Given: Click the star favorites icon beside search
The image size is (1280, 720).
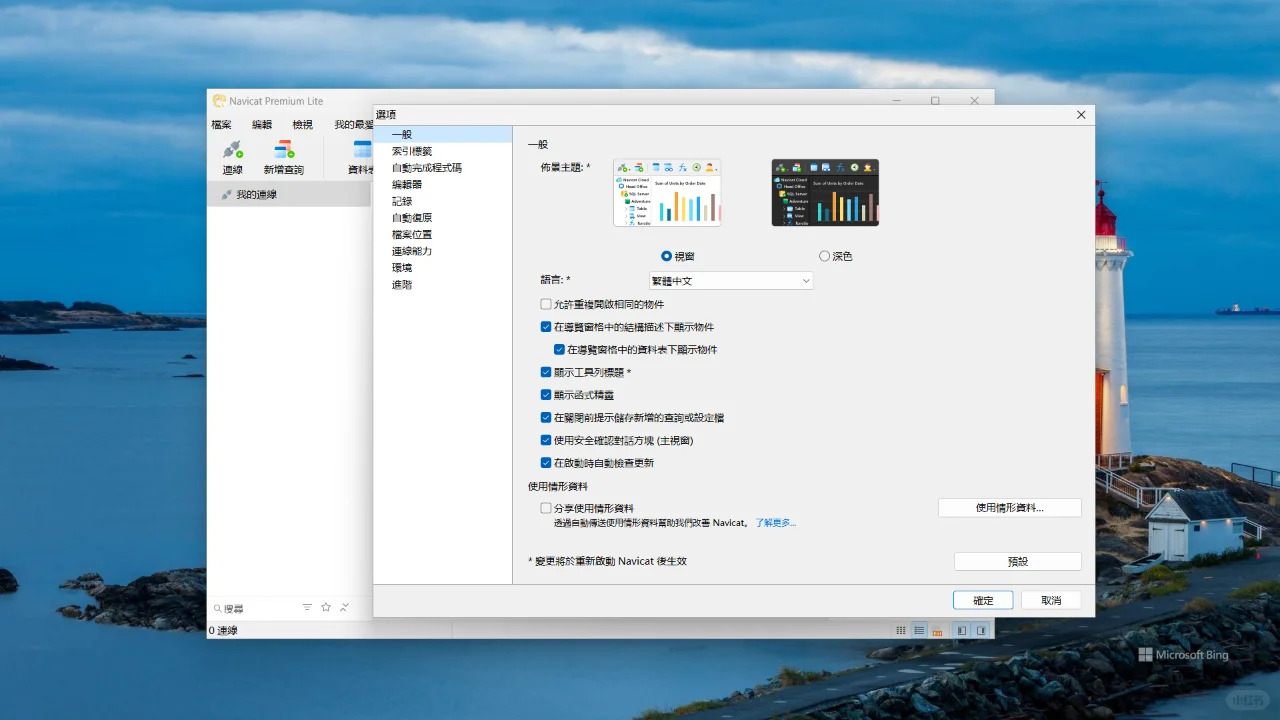Looking at the screenshot, I should (x=326, y=607).
